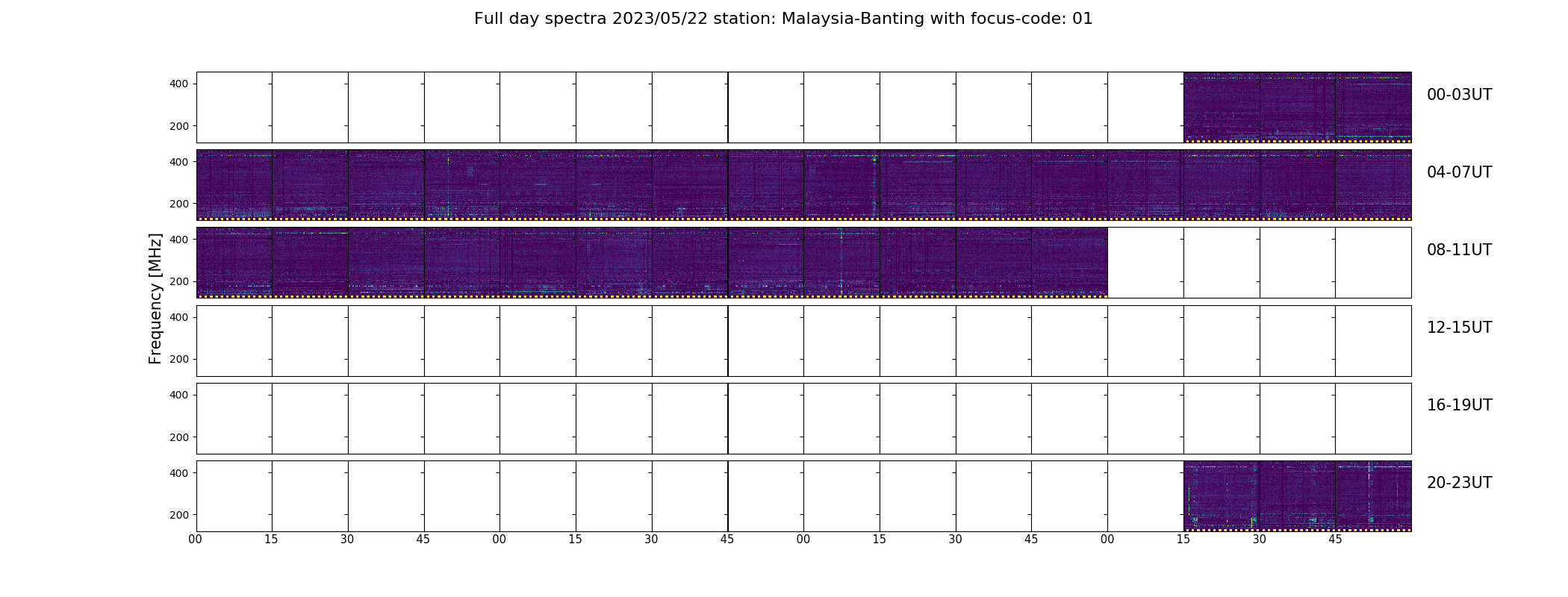Click the '04-07UT' row label
The width and height of the screenshot is (1568, 597).
pyautogui.click(x=1459, y=172)
